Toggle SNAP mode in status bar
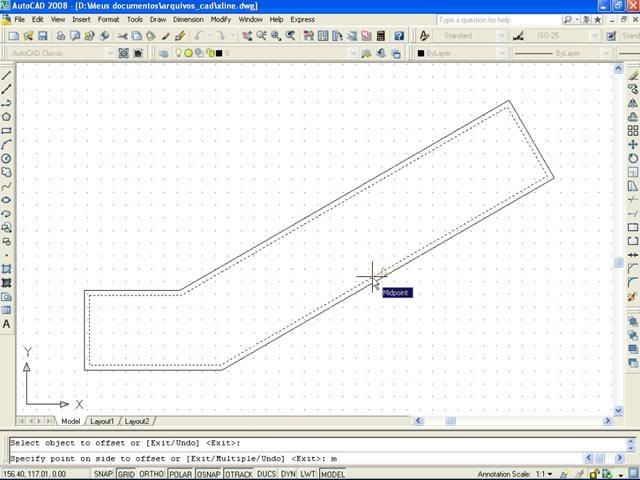Image resolution: width=640 pixels, height=480 pixels. tap(103, 474)
